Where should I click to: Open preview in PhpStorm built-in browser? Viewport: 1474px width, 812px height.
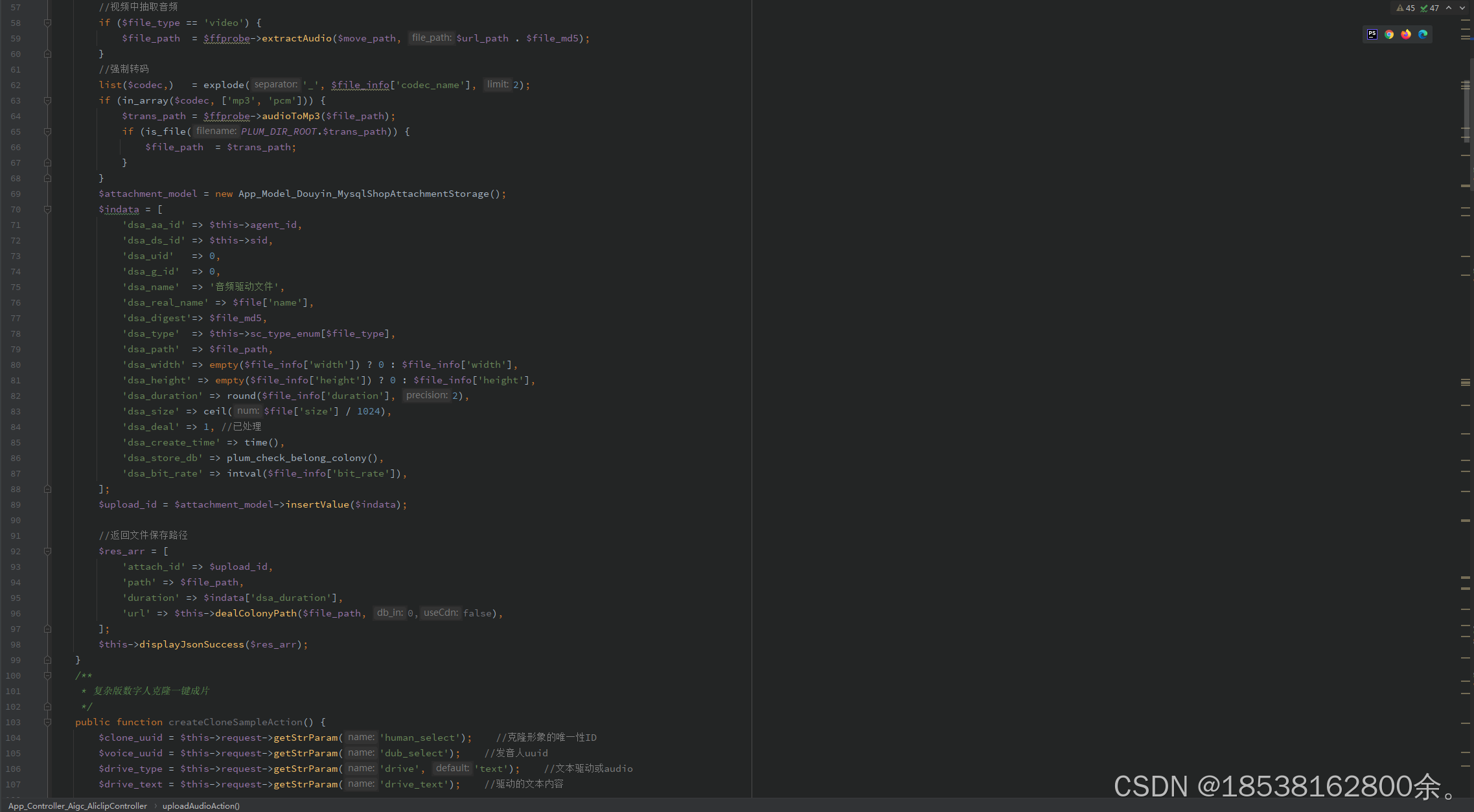click(x=1372, y=34)
